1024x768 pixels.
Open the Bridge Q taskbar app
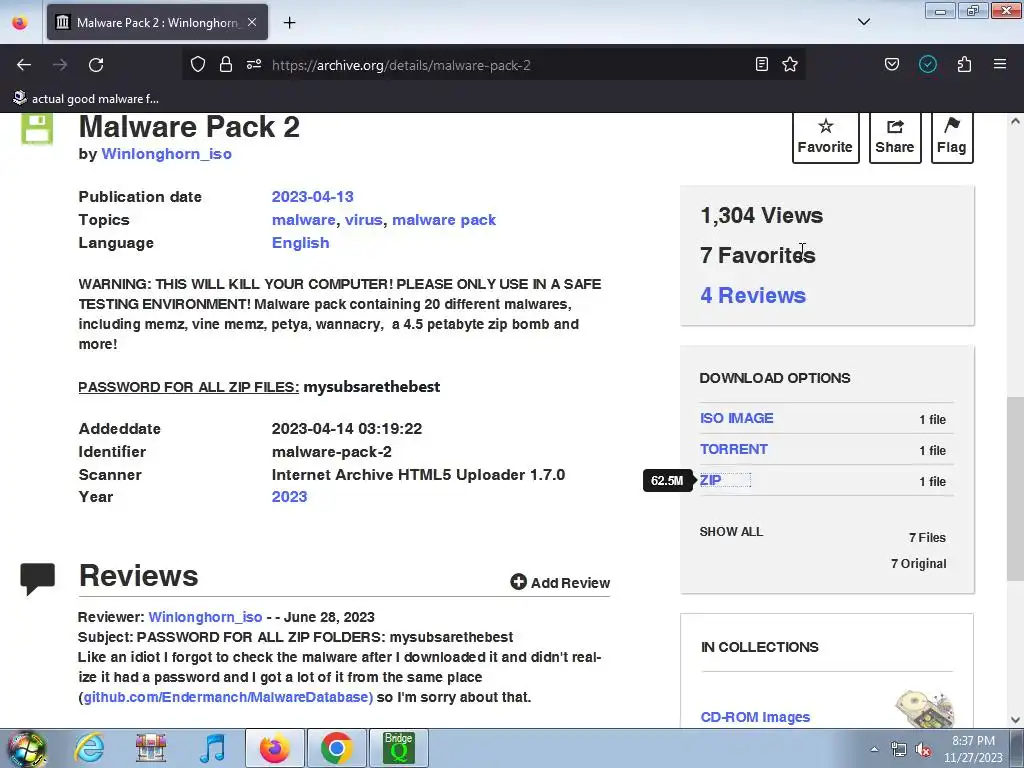click(398, 748)
